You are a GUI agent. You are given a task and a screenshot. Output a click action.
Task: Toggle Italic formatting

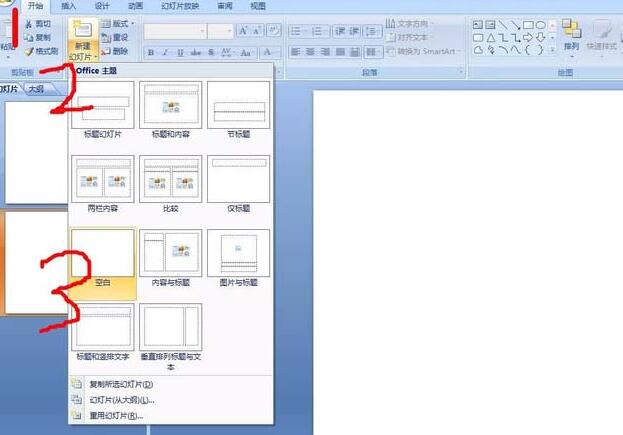(x=166, y=52)
